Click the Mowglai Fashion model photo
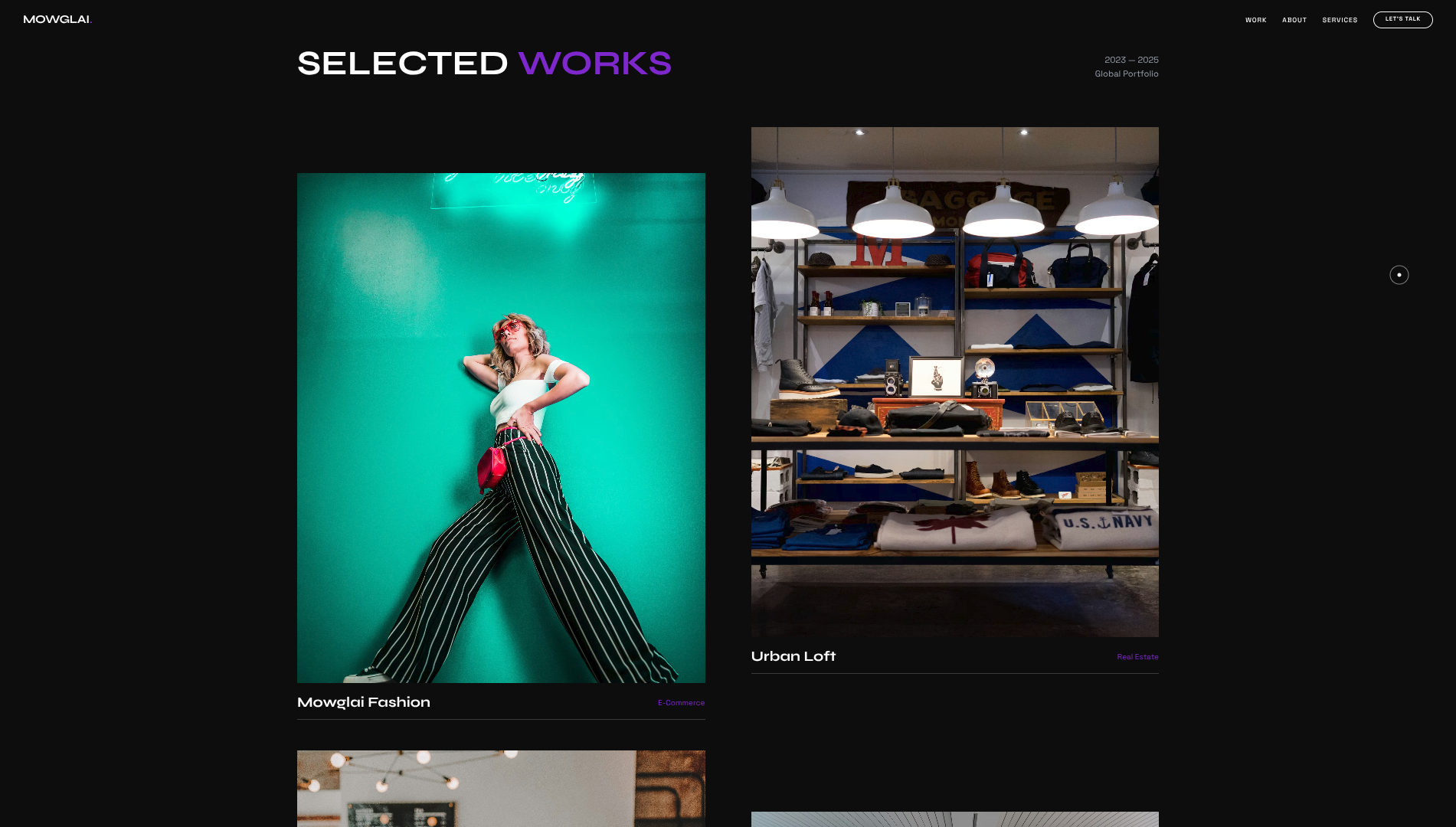 pyautogui.click(x=501, y=427)
